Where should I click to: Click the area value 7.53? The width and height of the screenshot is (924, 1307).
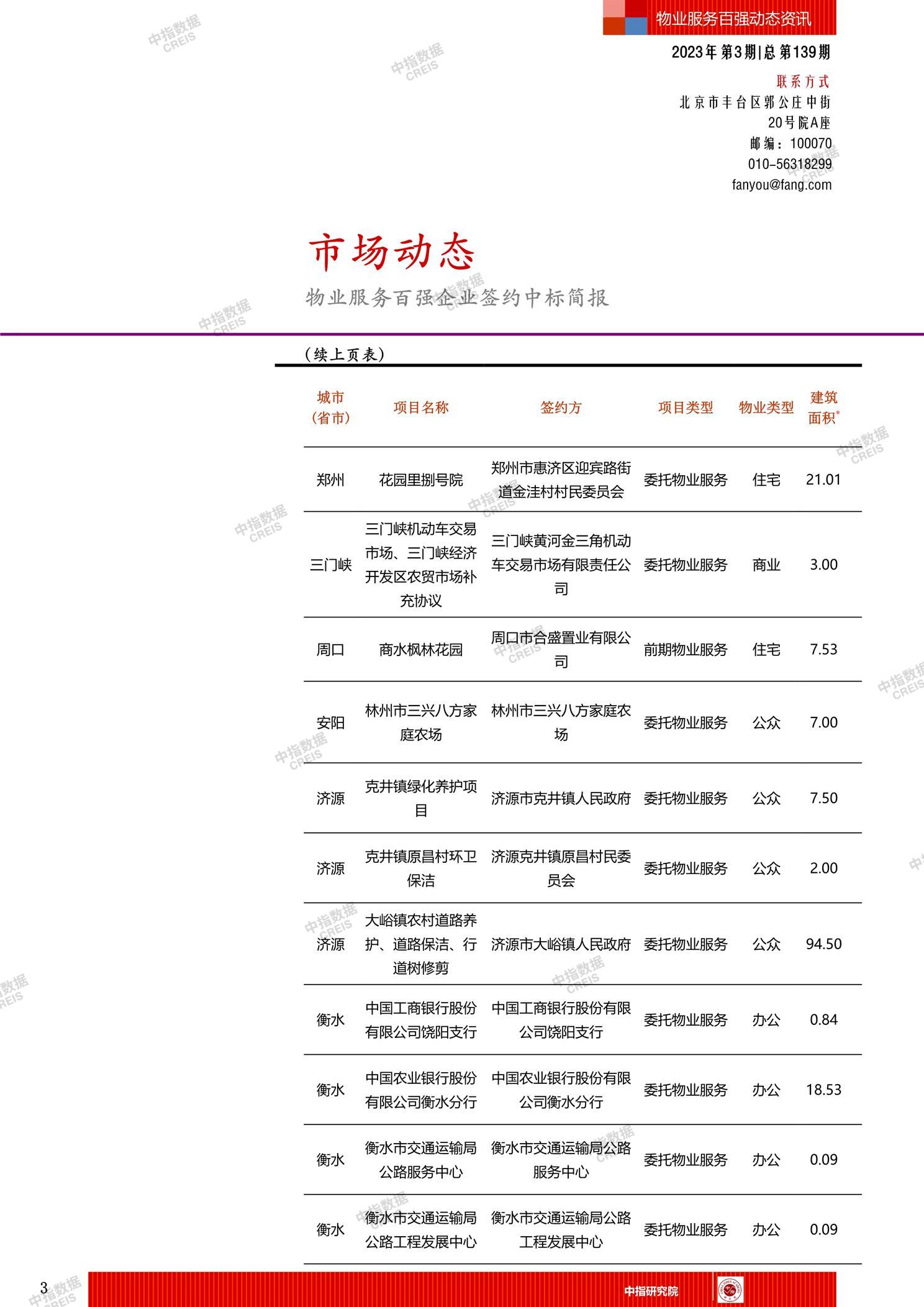click(x=823, y=650)
